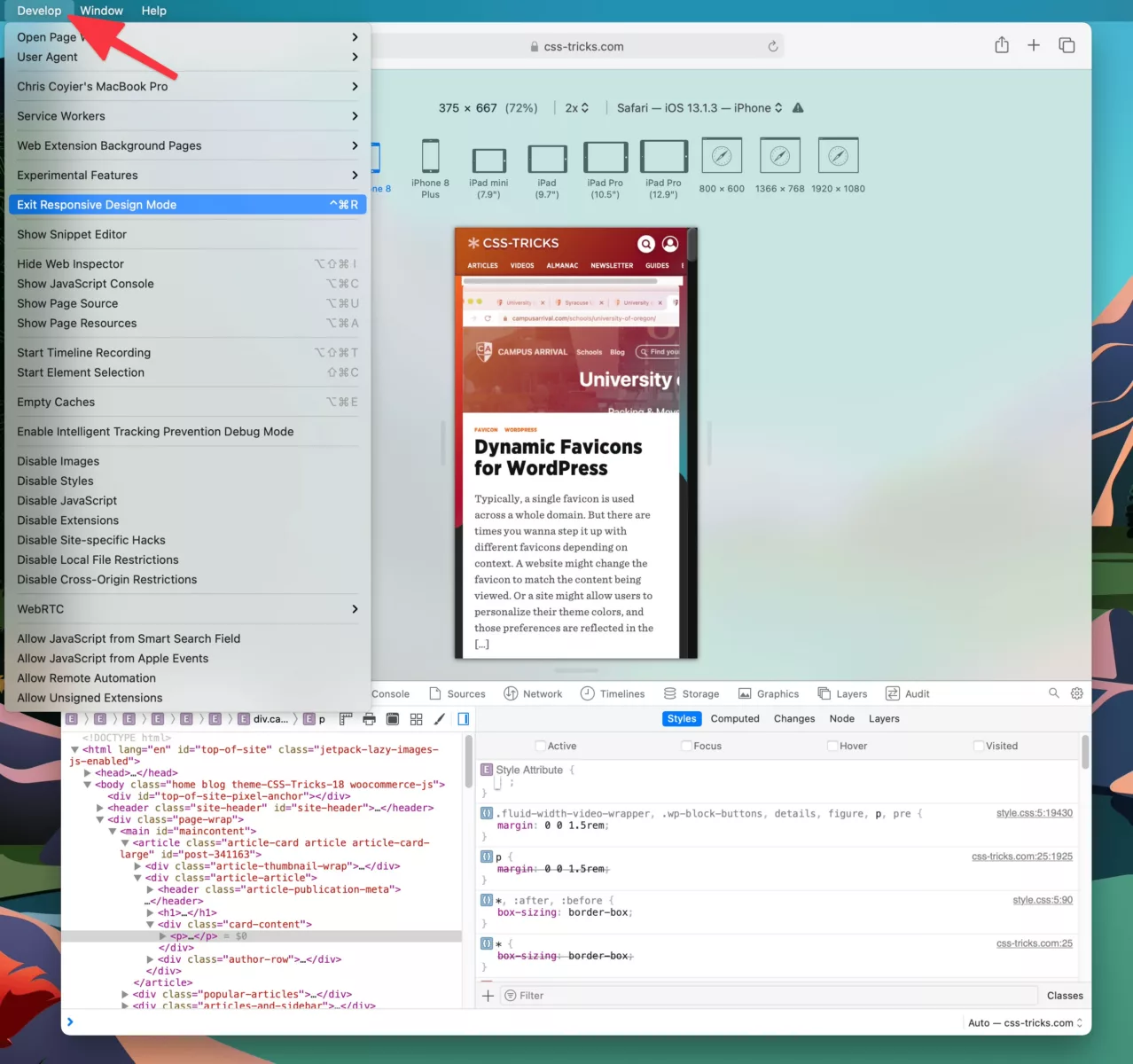Screen dimensions: 1133x1064
Task: Choose the iPad mini (7.9") device preset
Action: [x=488, y=173]
